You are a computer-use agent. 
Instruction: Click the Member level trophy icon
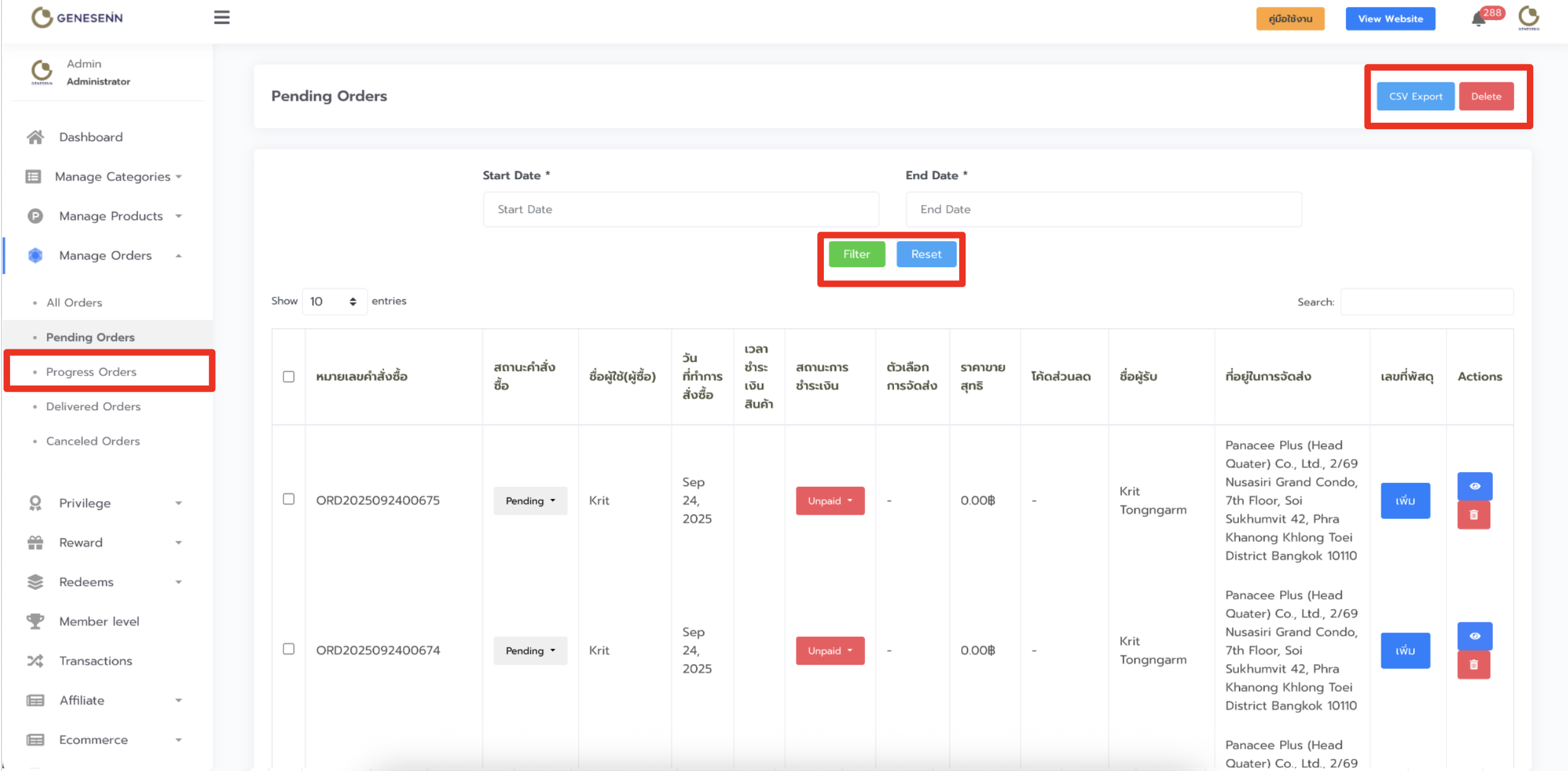point(35,622)
